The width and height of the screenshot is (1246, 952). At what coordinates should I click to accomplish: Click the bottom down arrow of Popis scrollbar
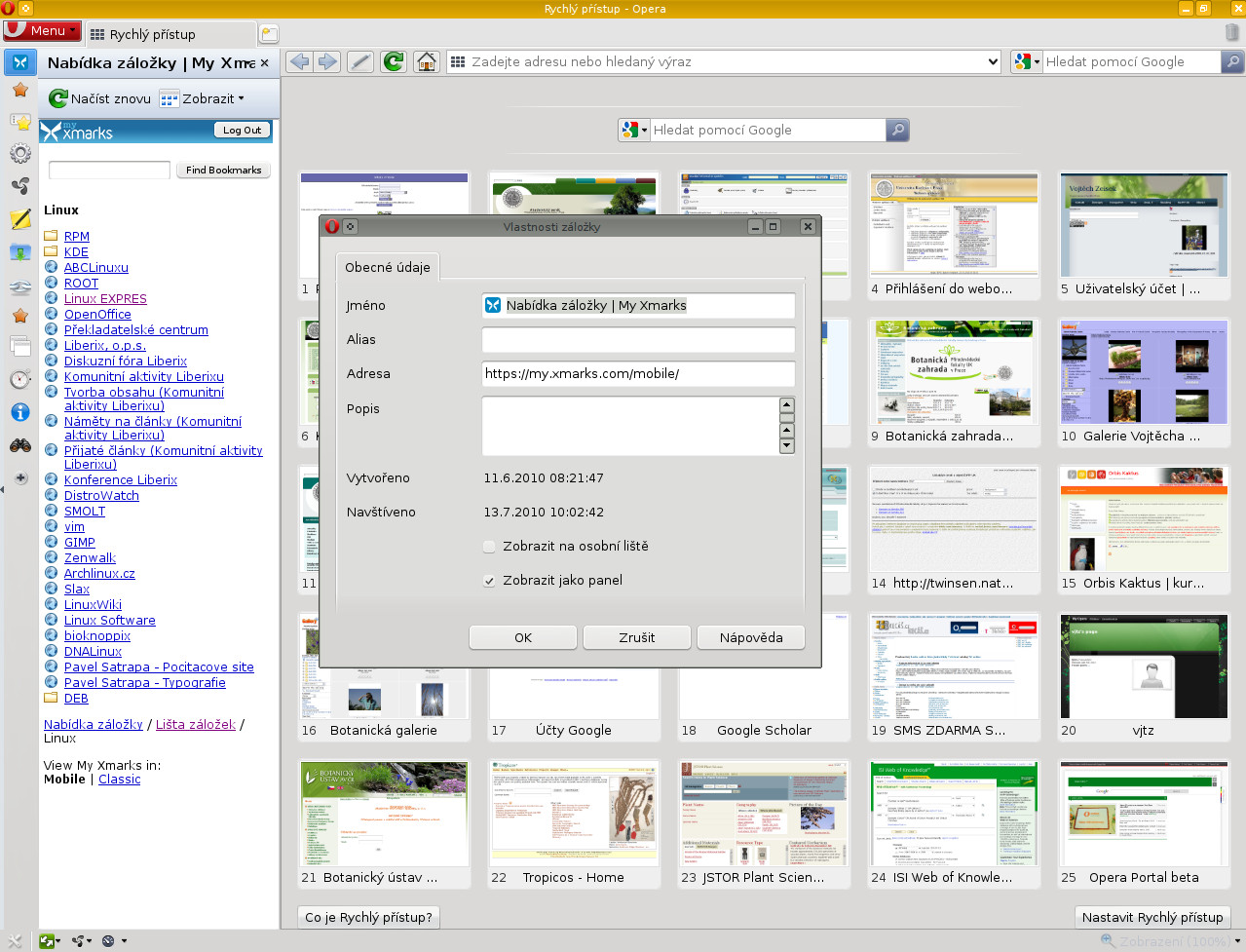tap(787, 446)
